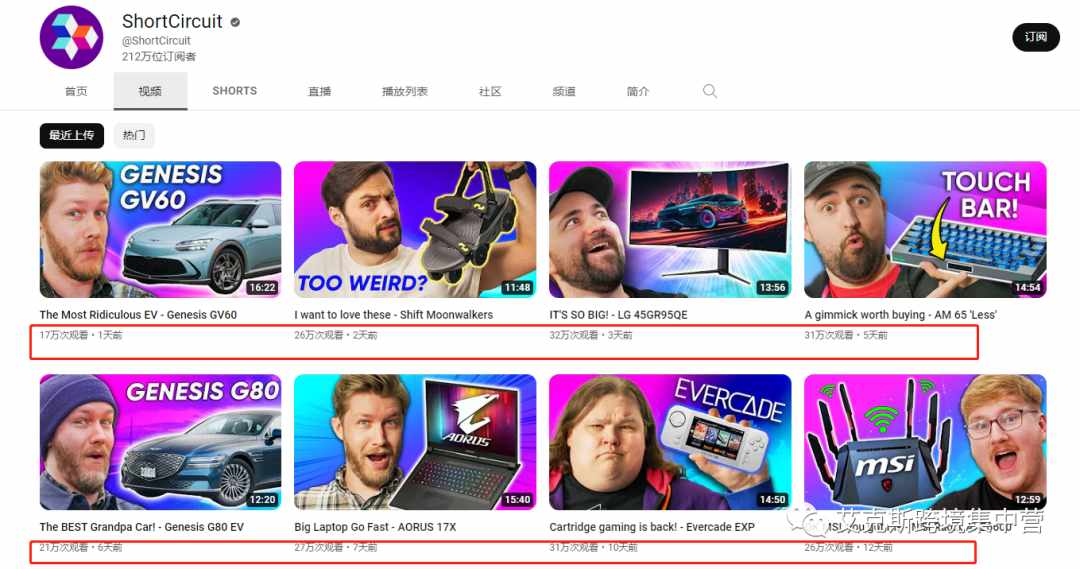Viewport: 1080px width, 569px height.
Task: Switch to the SHORTS tab
Action: pos(234,91)
